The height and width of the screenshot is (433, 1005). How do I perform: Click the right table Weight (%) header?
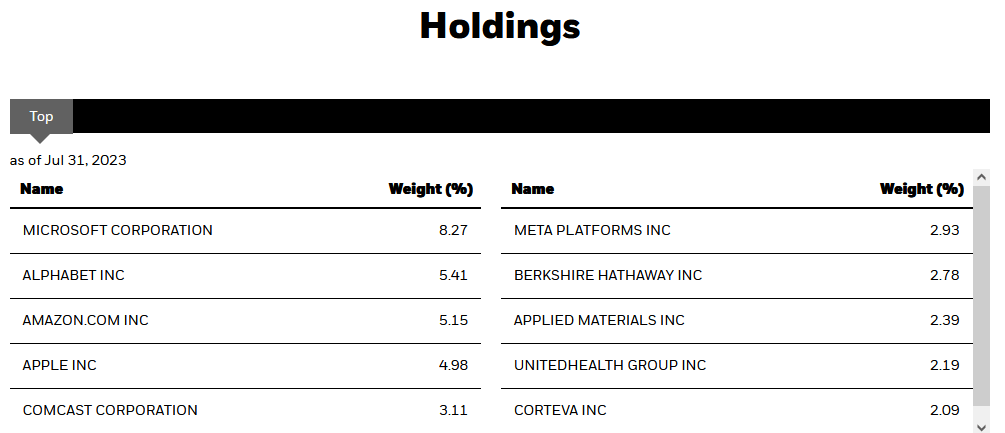pos(921,189)
